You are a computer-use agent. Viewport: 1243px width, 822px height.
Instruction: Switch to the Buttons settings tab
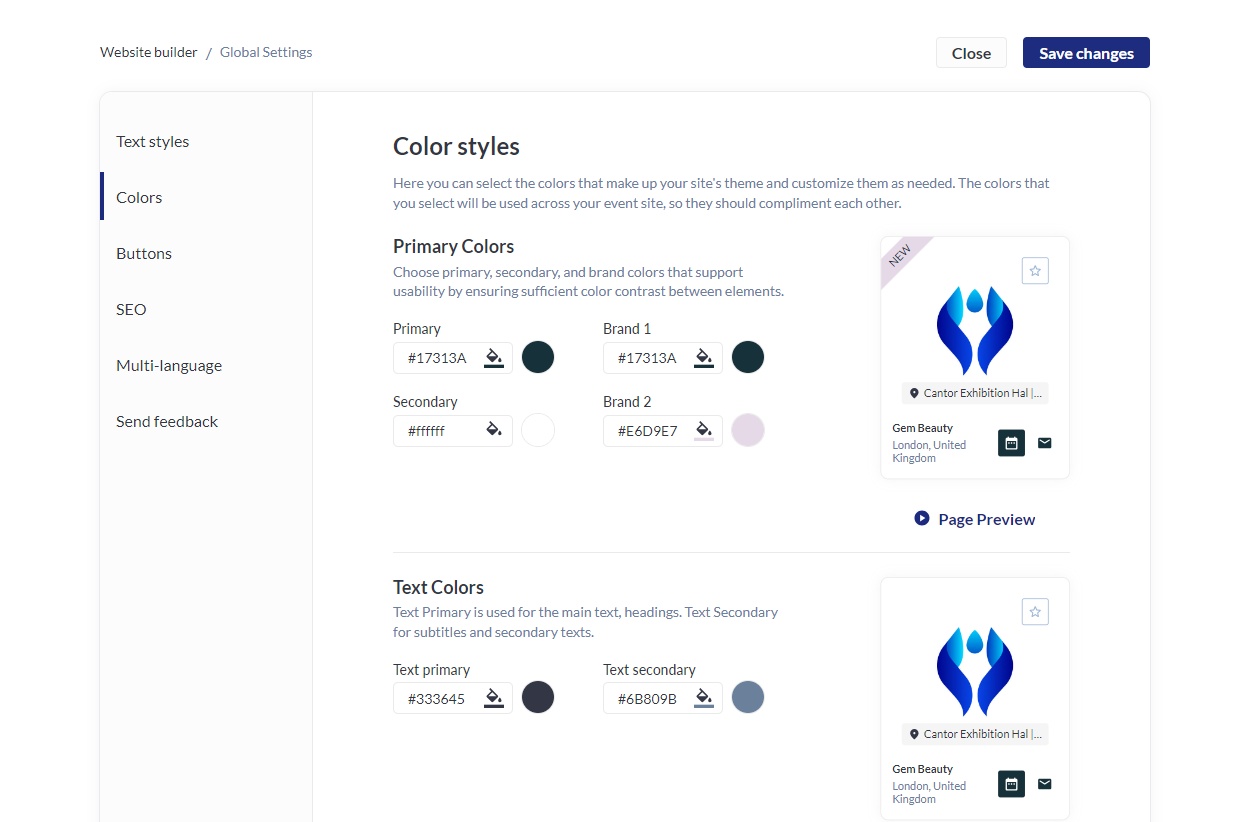[x=144, y=254]
